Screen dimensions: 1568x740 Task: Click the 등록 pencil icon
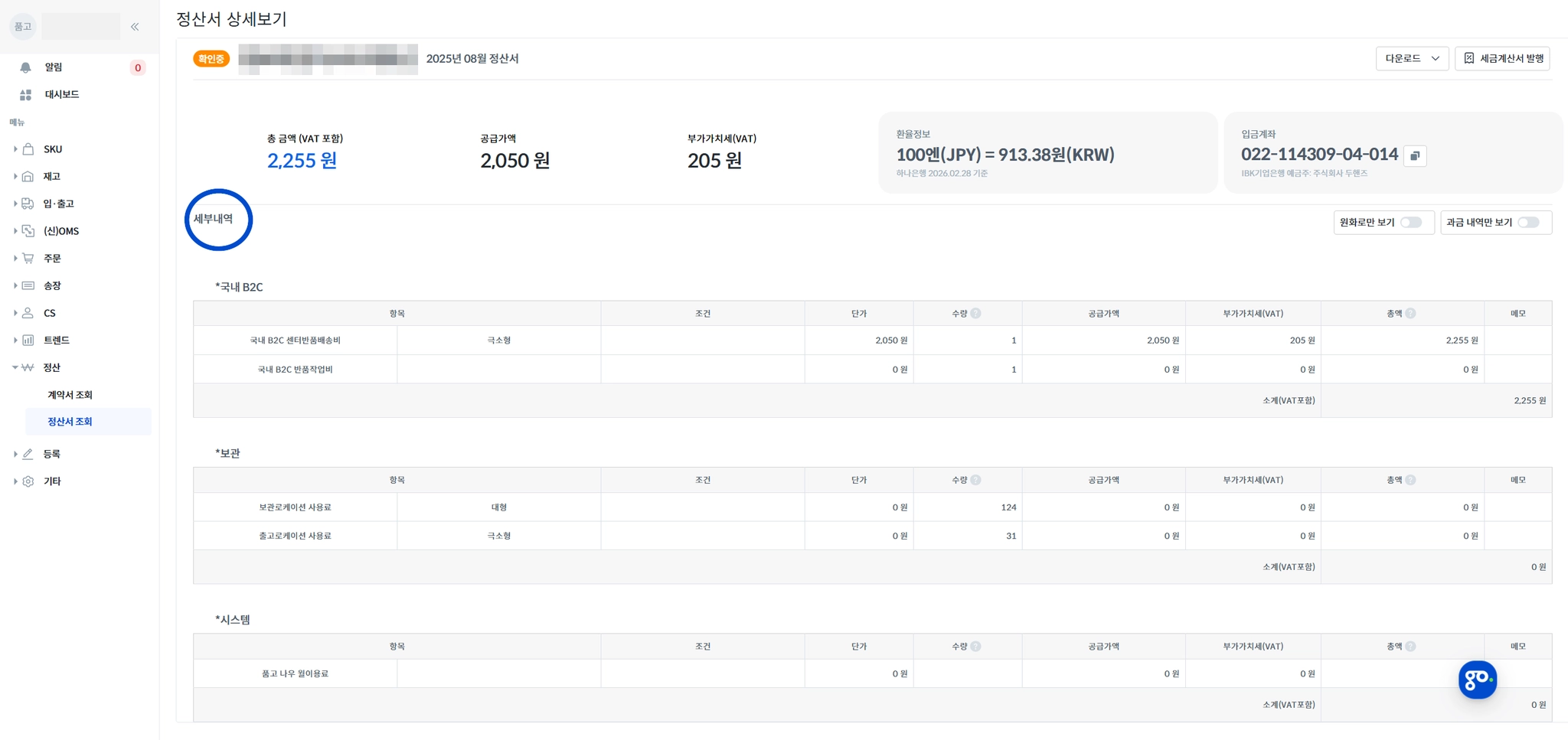coord(28,454)
